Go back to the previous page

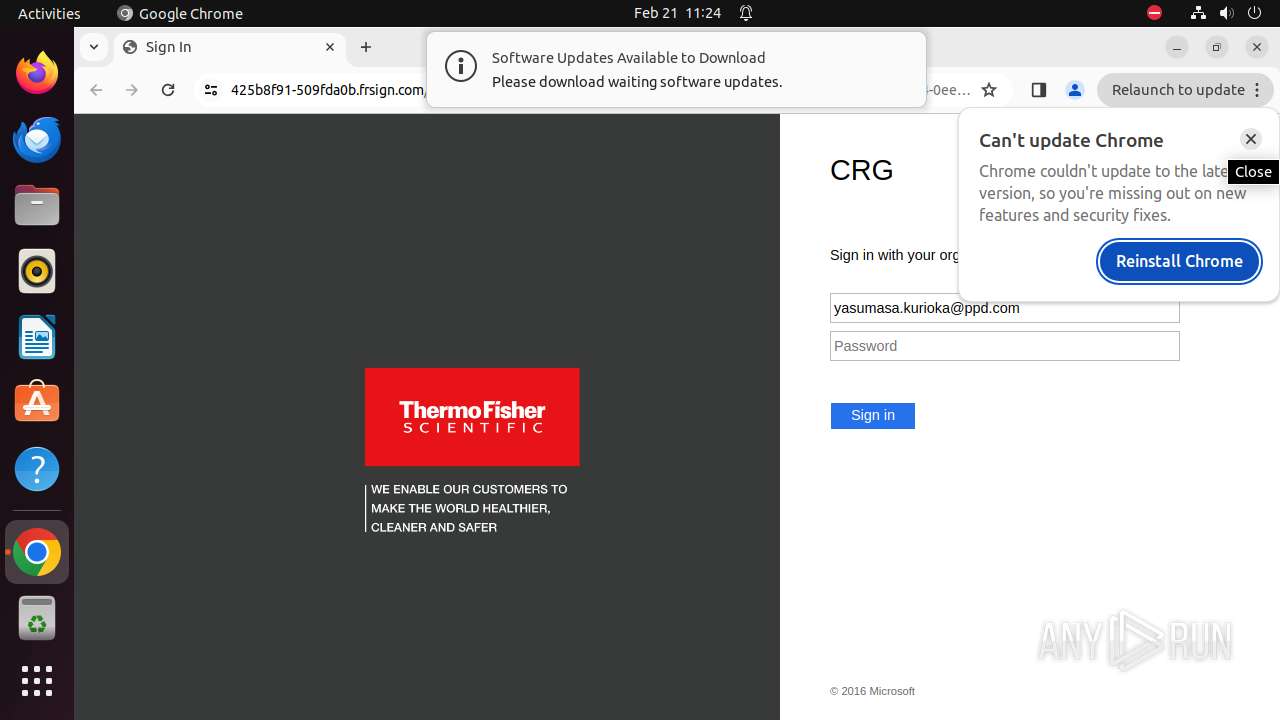tap(96, 90)
